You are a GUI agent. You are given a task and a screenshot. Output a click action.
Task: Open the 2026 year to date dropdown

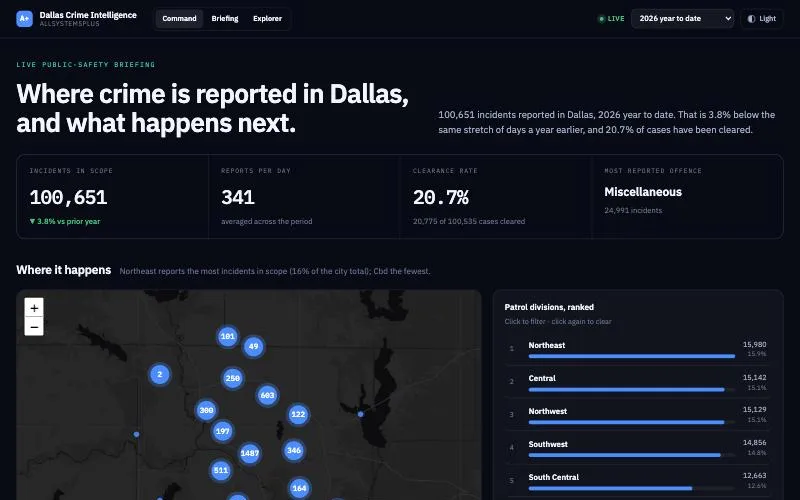[683, 19]
